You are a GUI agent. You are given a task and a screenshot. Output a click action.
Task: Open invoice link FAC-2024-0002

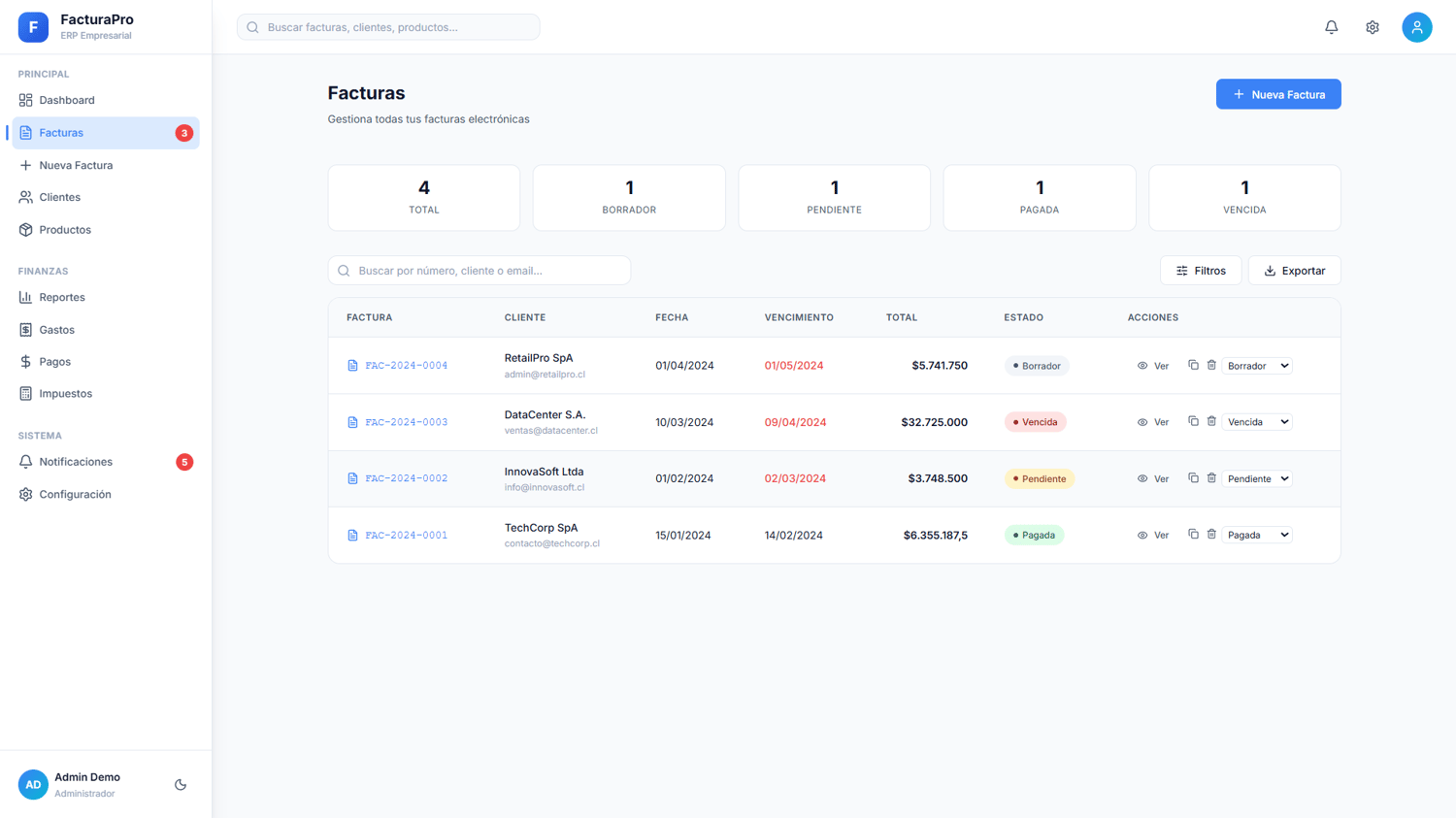(x=407, y=478)
